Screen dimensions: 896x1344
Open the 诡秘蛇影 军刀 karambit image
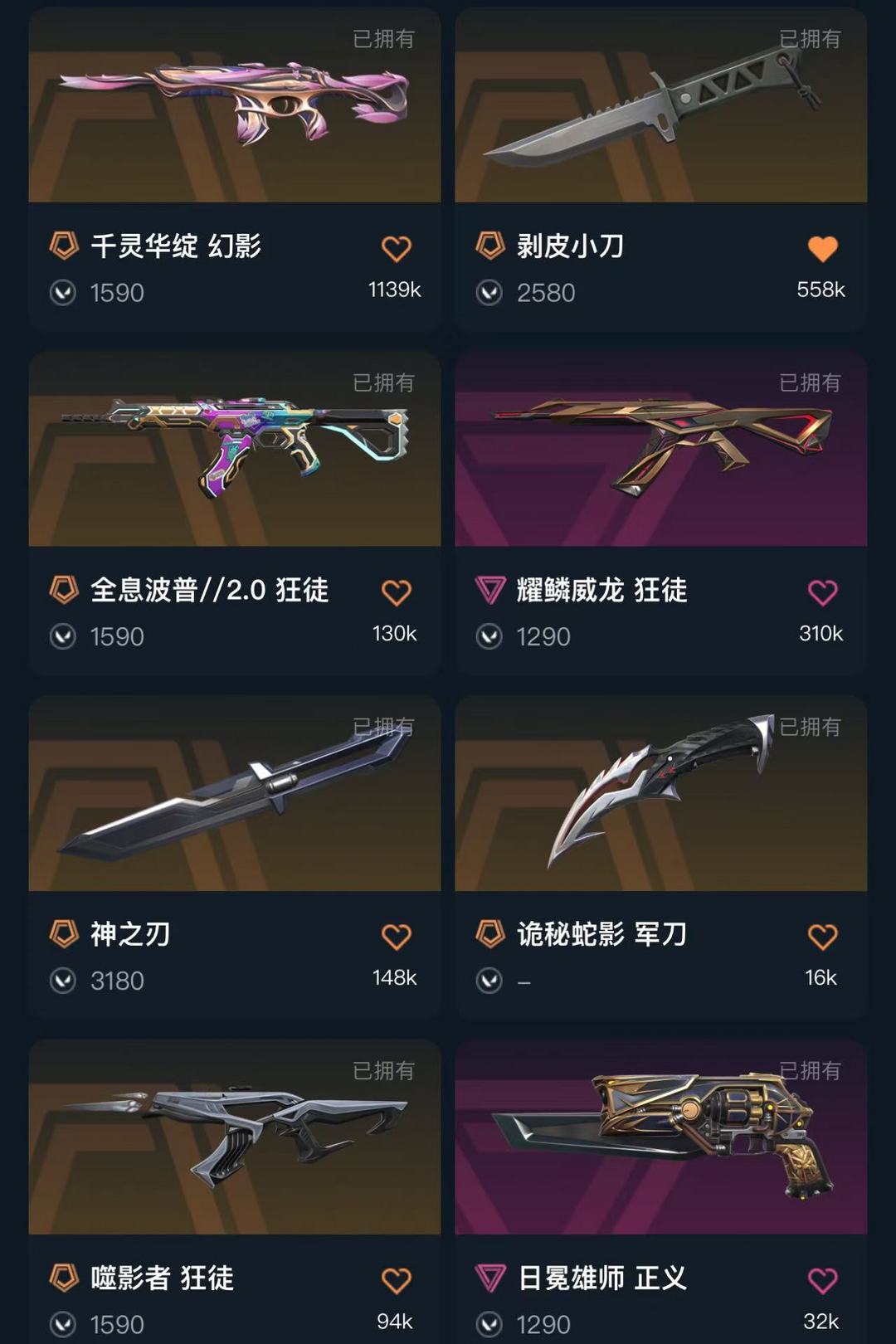point(661,794)
